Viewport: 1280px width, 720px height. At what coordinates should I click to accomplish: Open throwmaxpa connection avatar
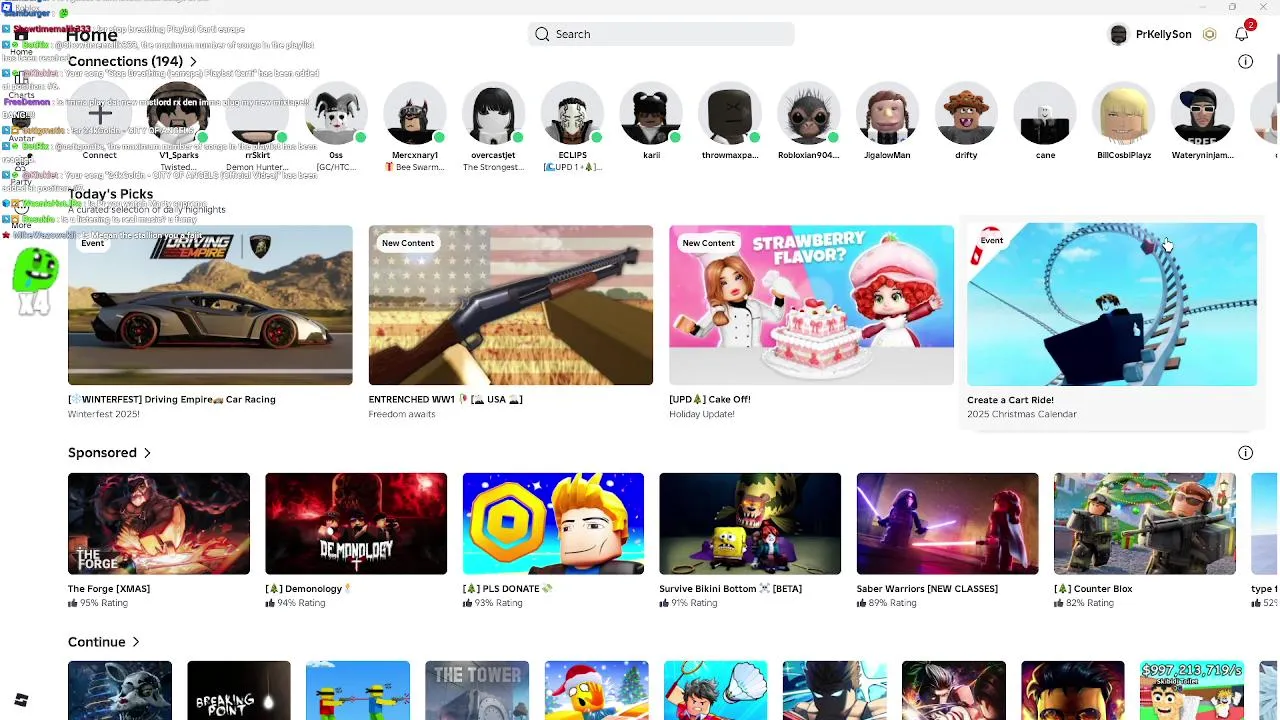click(x=730, y=114)
